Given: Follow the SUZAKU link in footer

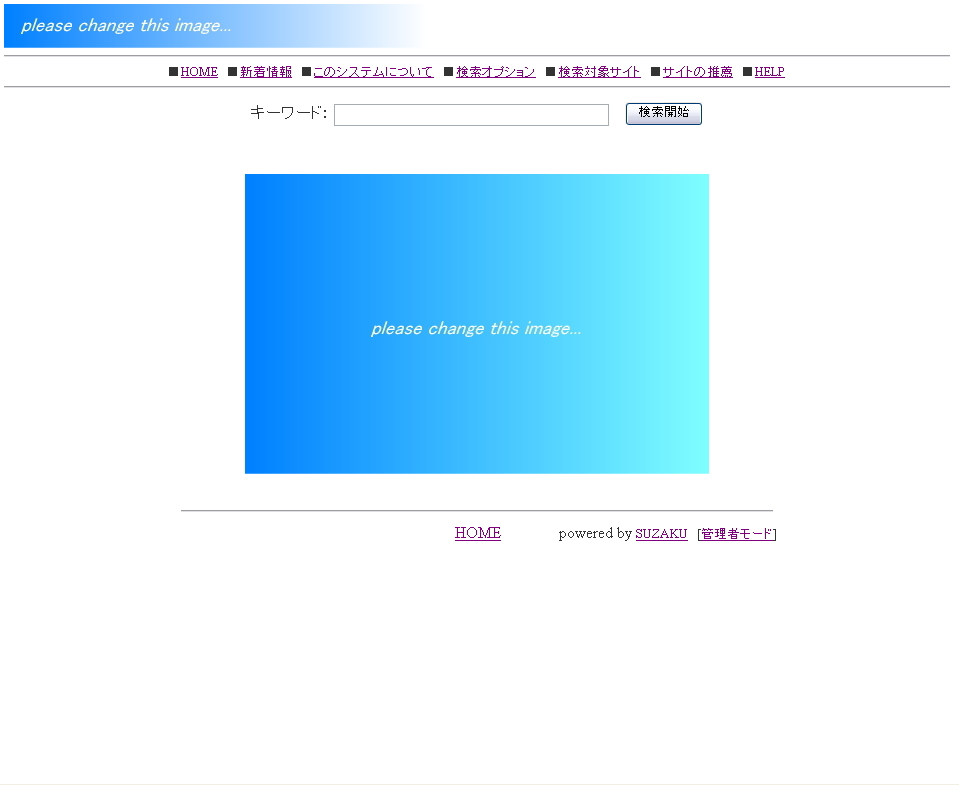Looking at the screenshot, I should point(661,534).
